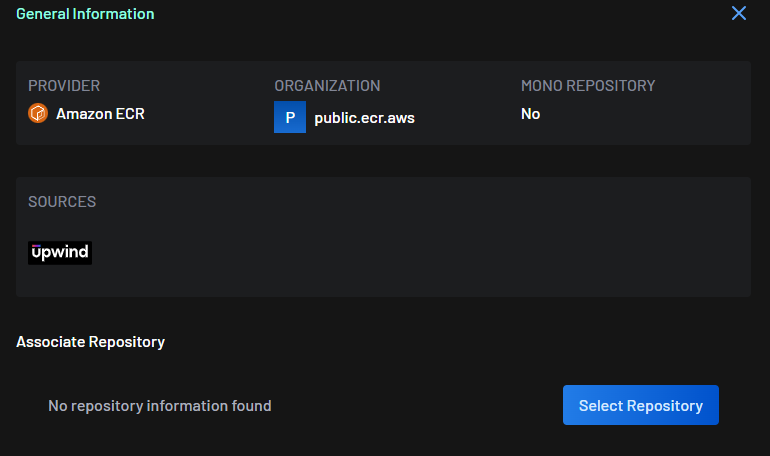Click the No repository information found message
Screen dimensions: 770x456
pyautogui.click(x=160, y=406)
